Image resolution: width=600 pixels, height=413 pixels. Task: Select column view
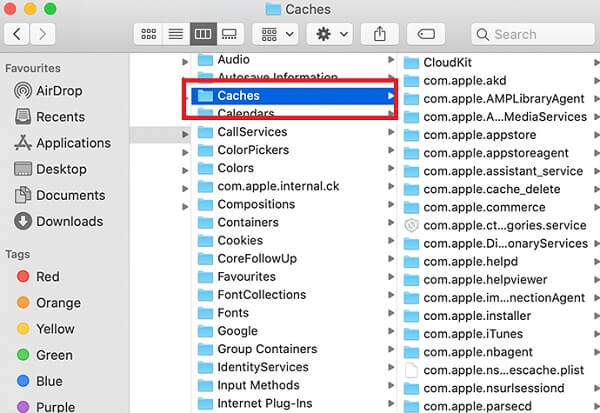pos(203,34)
